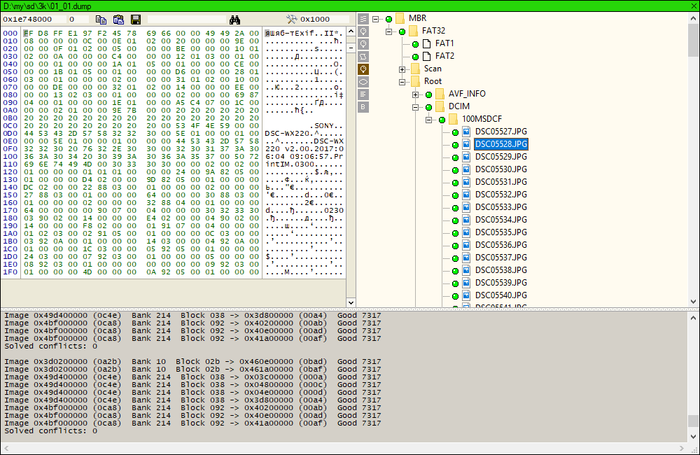Click the copy icon in hex toolbar
Screen dimensions: 700x455
click(101, 19)
